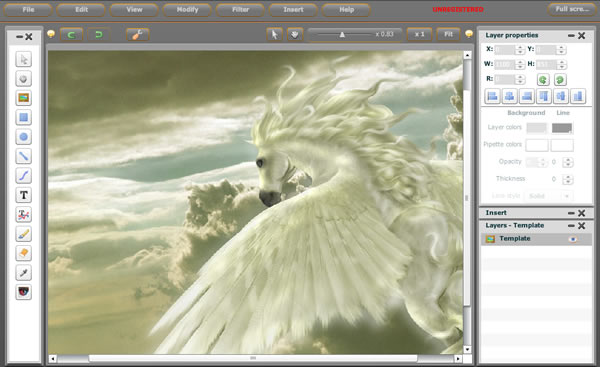The height and width of the screenshot is (367, 600).
Task: Adjust the H height spinner
Action: [x=562, y=64]
